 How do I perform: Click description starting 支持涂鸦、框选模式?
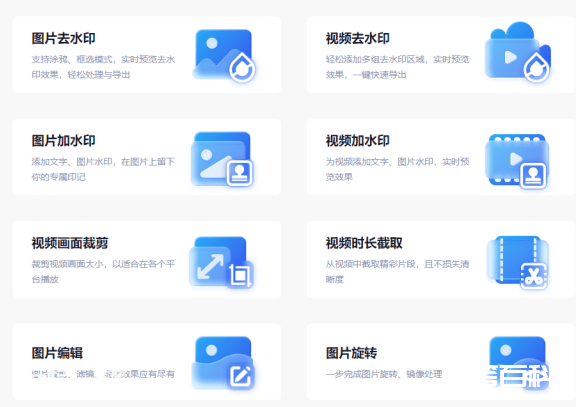point(103,67)
